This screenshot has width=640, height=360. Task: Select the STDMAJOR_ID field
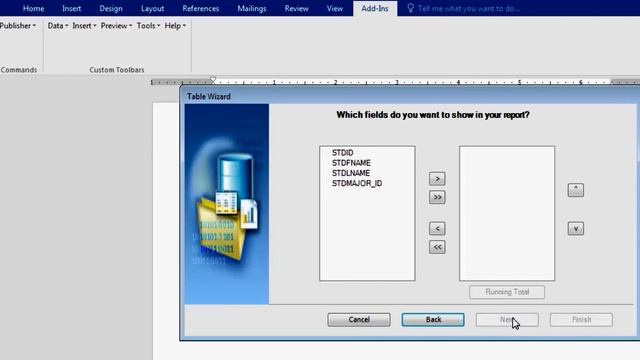tap(357, 183)
